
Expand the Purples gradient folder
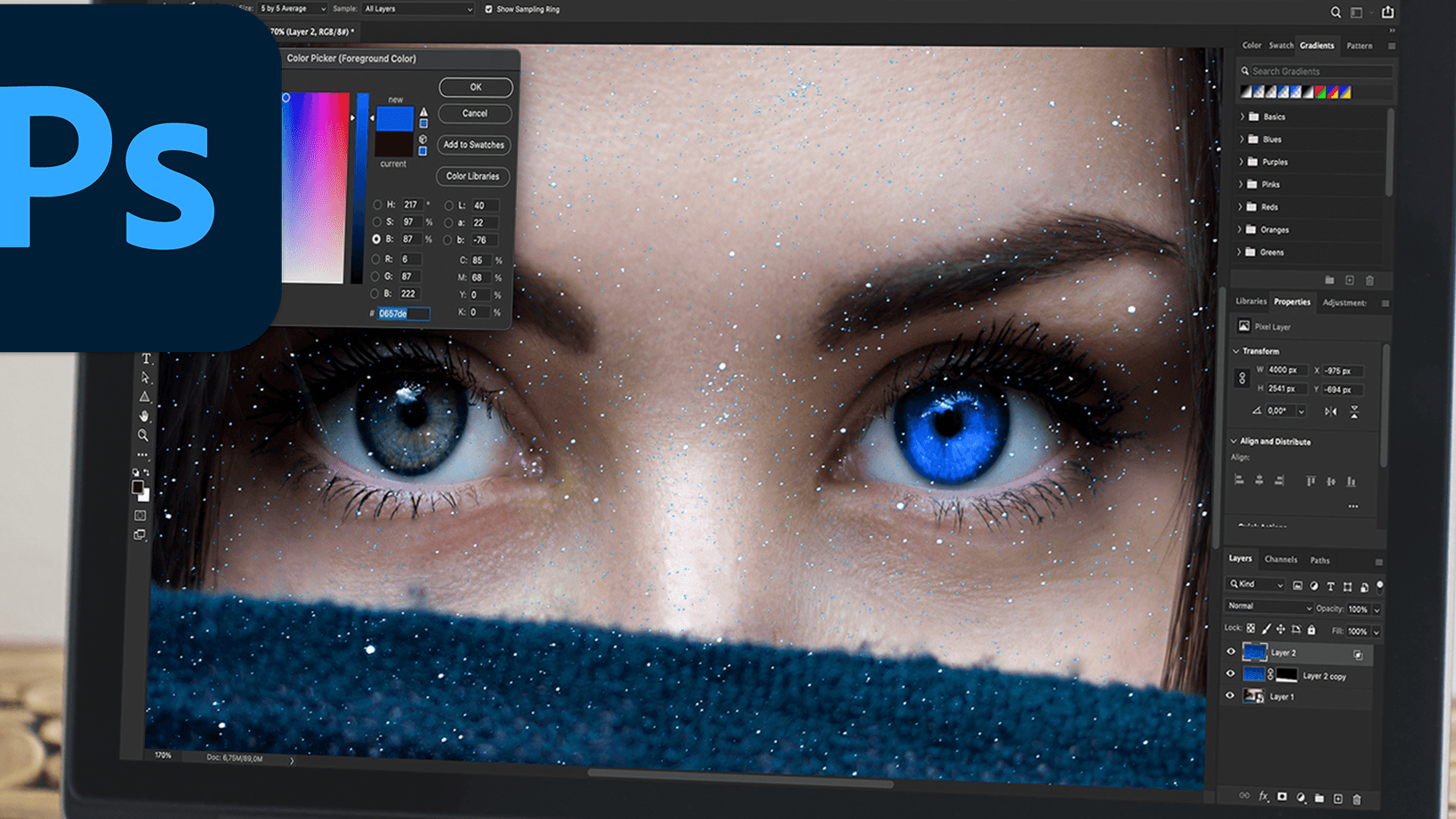1242,162
